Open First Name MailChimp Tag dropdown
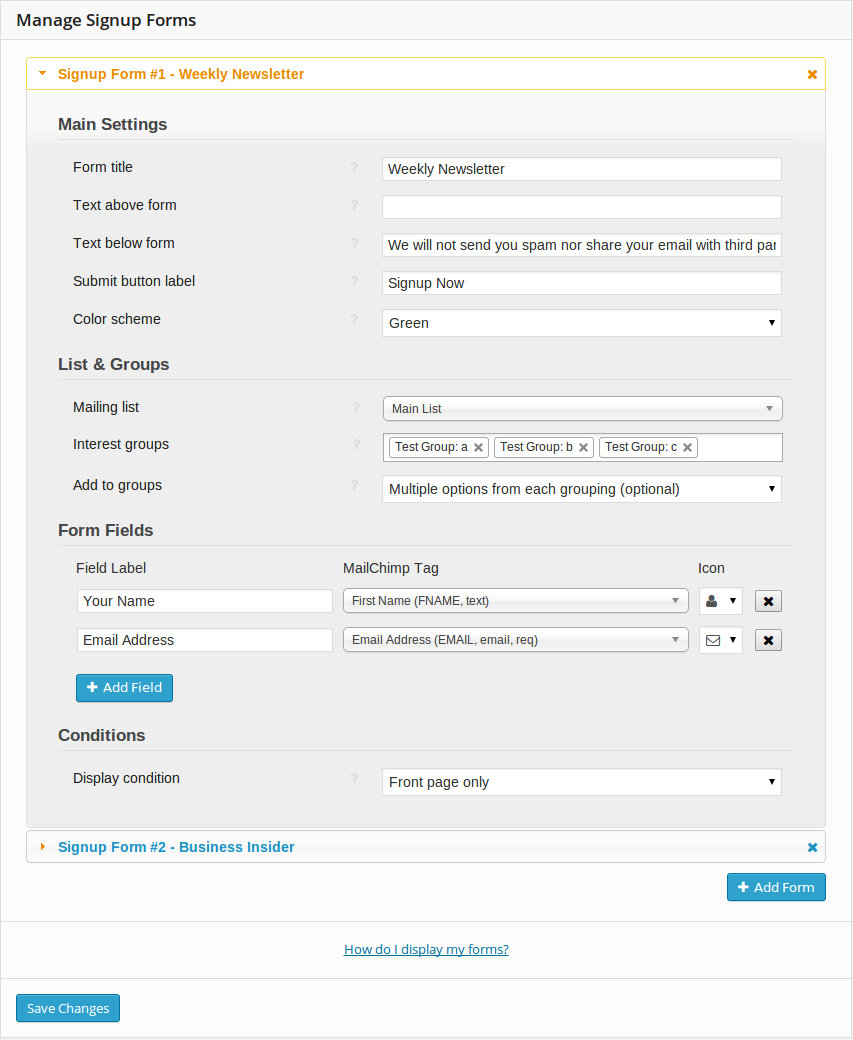 point(515,601)
